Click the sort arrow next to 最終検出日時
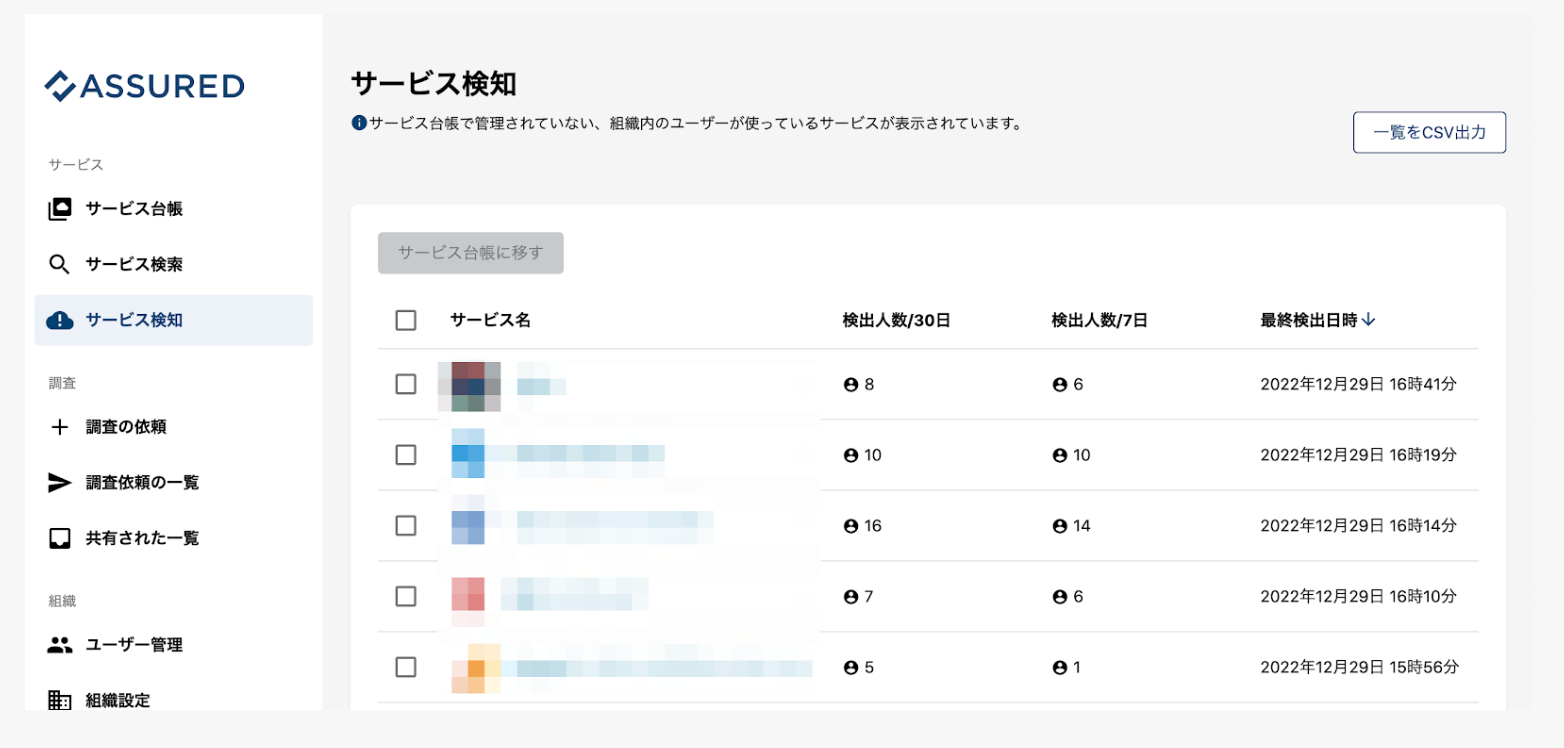 point(1369,320)
